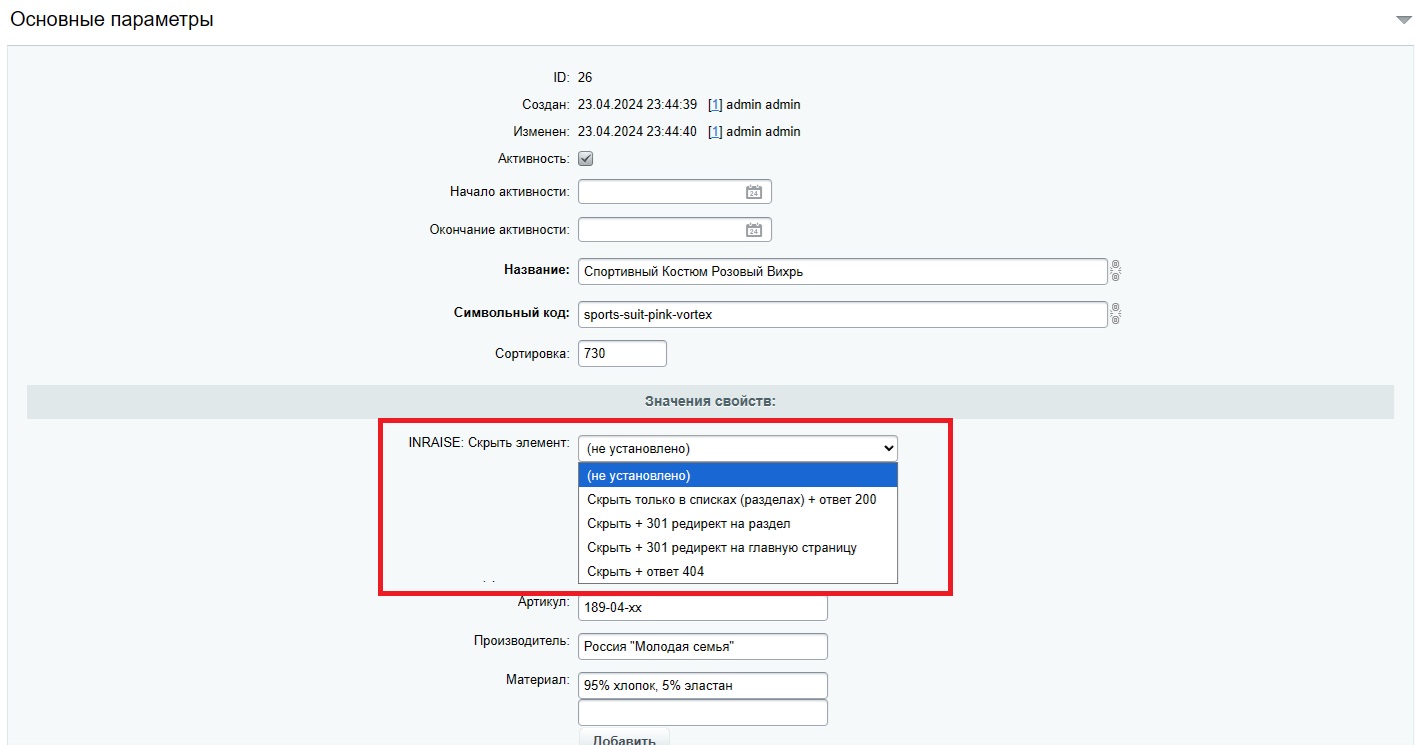This screenshot has width=1424, height=745.
Task: Open calendar picker for Начало активности
Action: 754,192
